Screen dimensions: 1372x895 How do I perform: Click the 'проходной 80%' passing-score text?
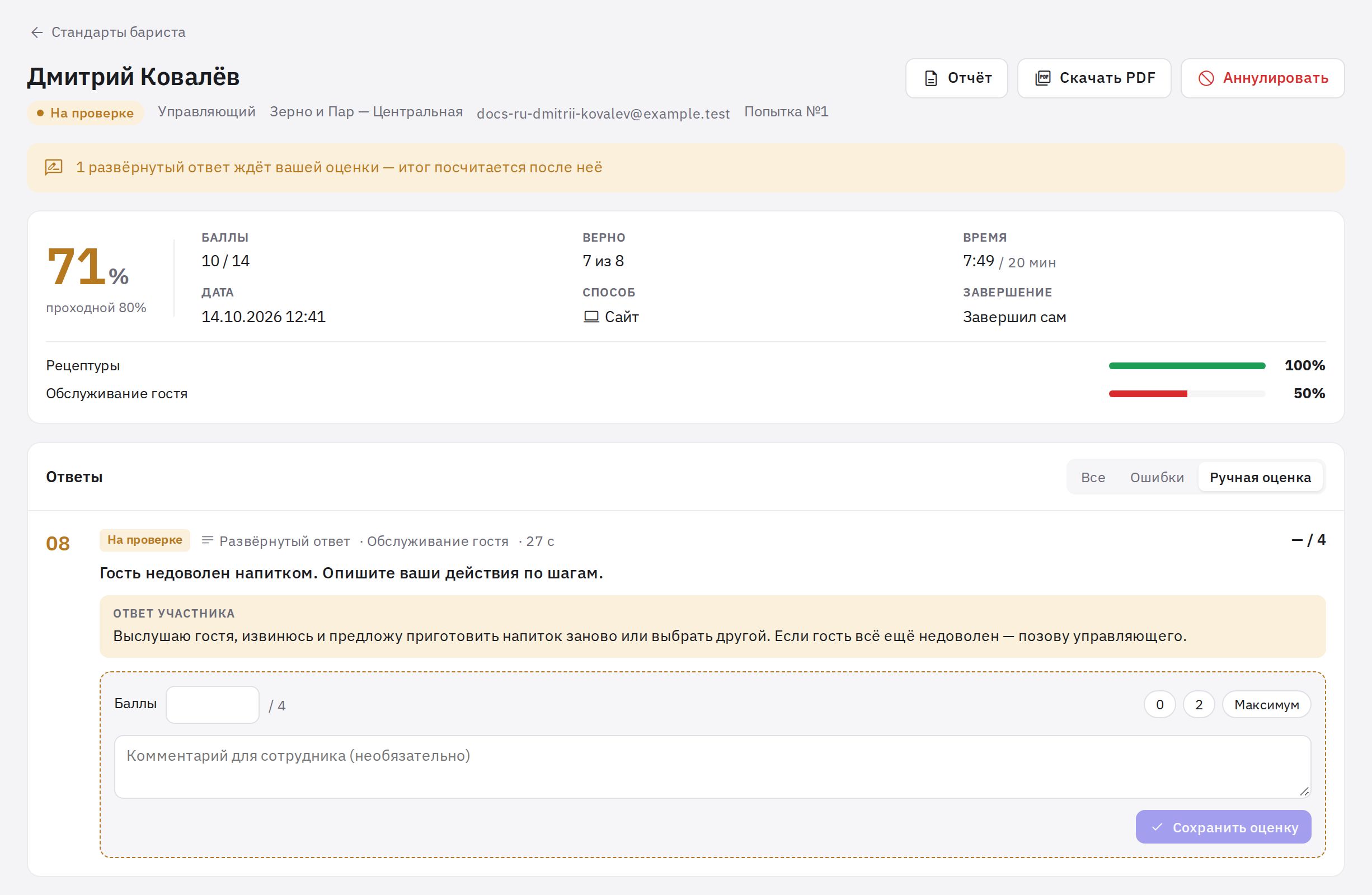click(96, 308)
